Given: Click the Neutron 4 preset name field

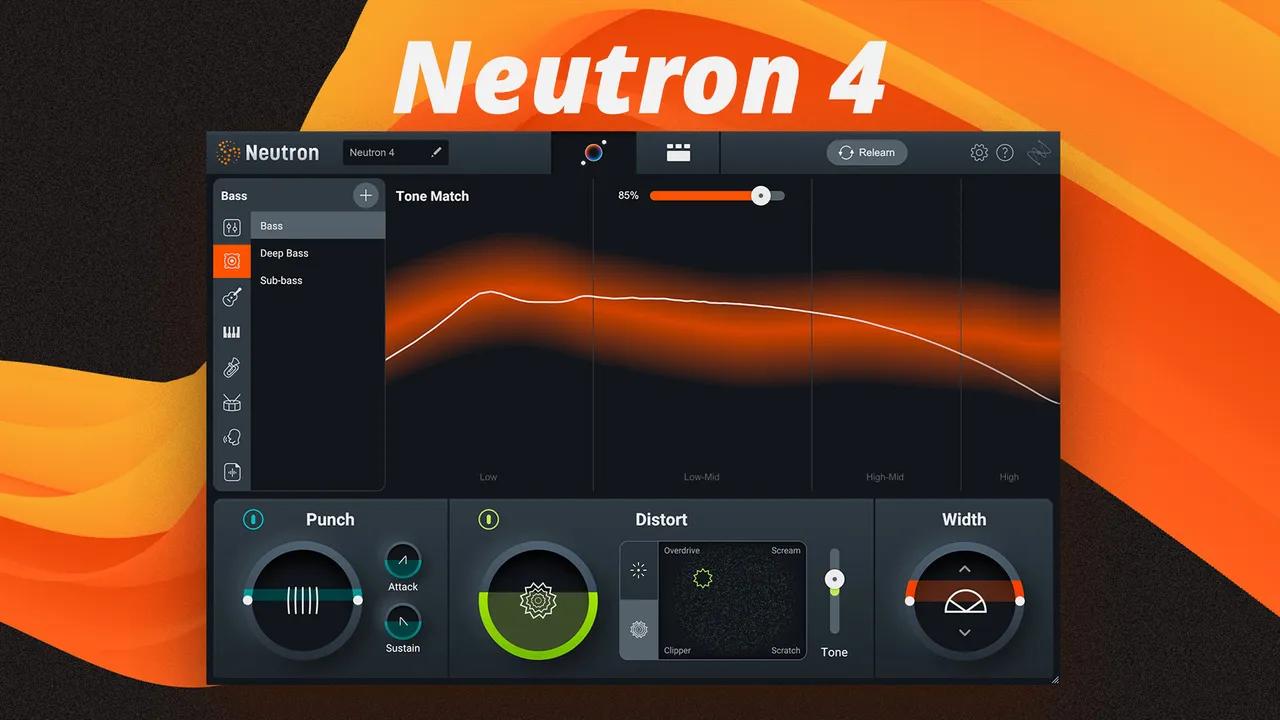Looking at the screenshot, I should [396, 152].
